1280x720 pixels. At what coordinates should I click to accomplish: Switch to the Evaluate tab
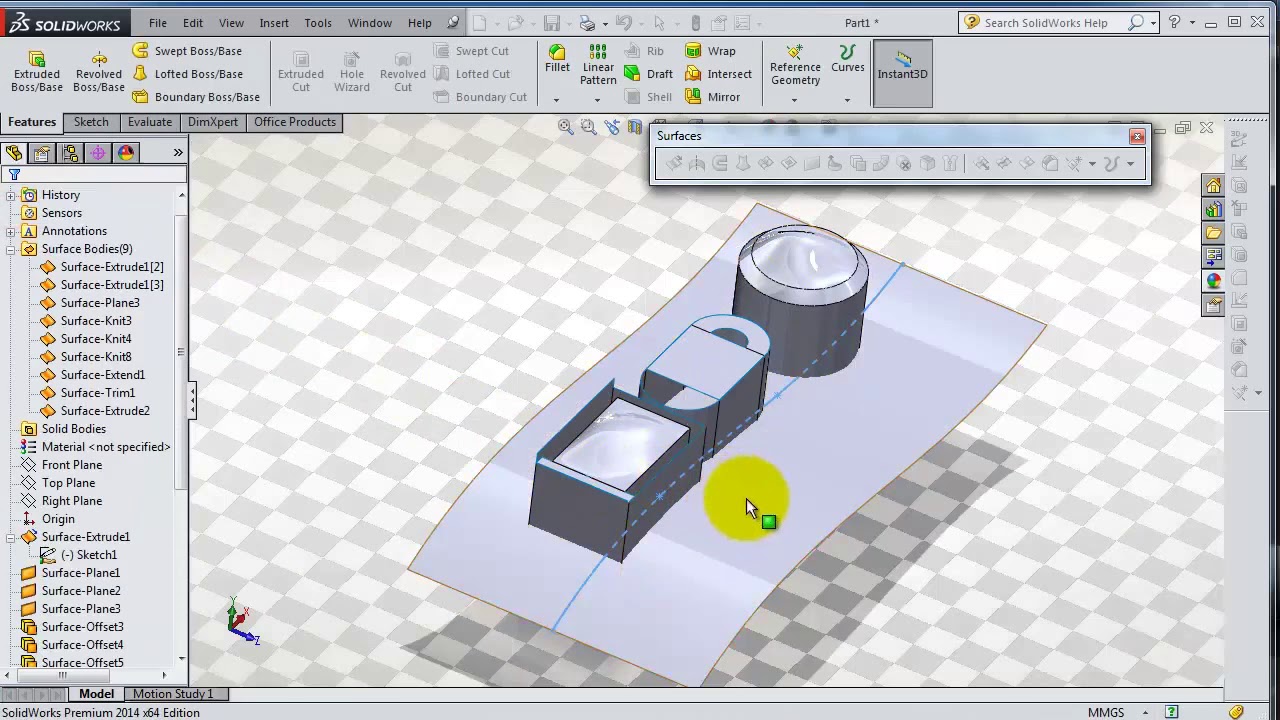[149, 122]
